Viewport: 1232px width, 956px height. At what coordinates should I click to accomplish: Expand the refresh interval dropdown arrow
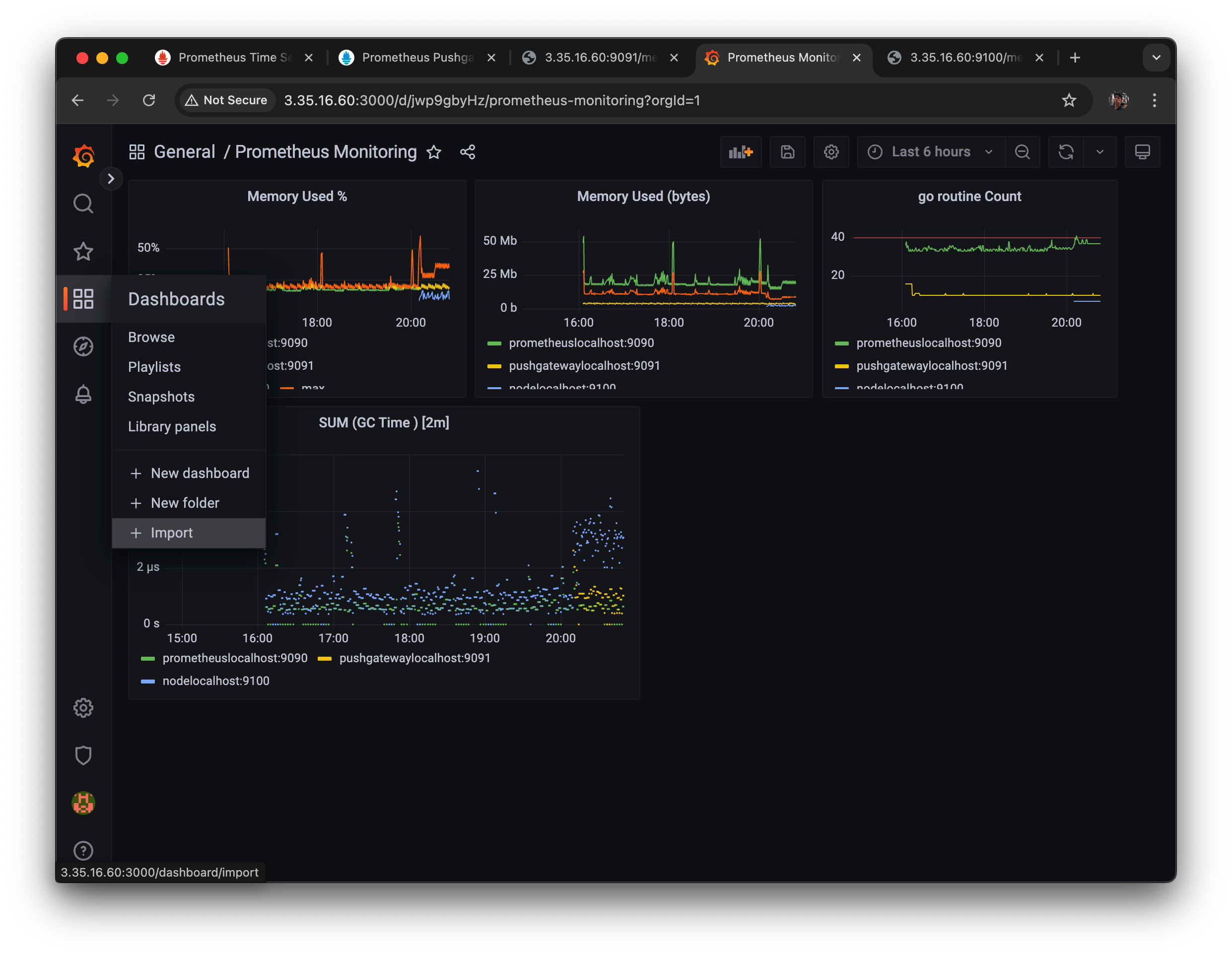1099,152
